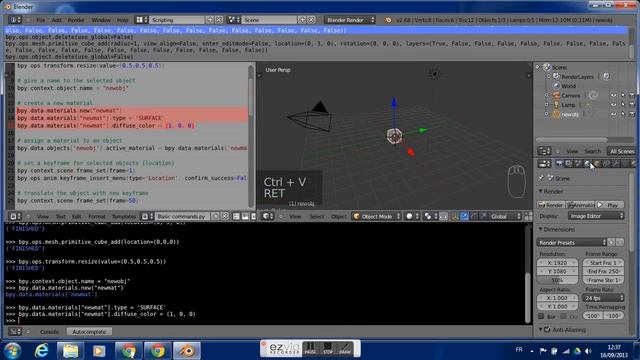The width and height of the screenshot is (640, 360).
Task: Open the Blender Render engine dropdown
Action: click(350, 20)
